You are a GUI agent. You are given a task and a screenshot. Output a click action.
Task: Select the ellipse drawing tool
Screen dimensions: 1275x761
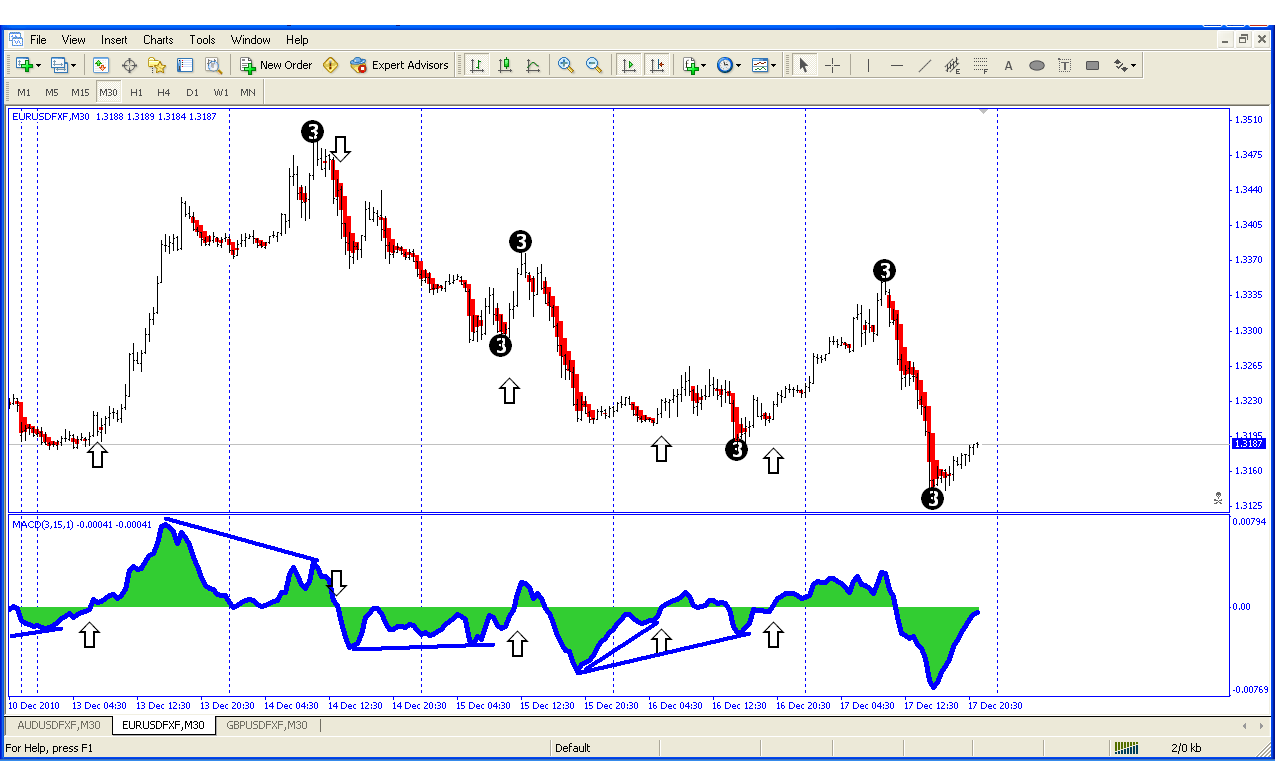pos(1037,65)
